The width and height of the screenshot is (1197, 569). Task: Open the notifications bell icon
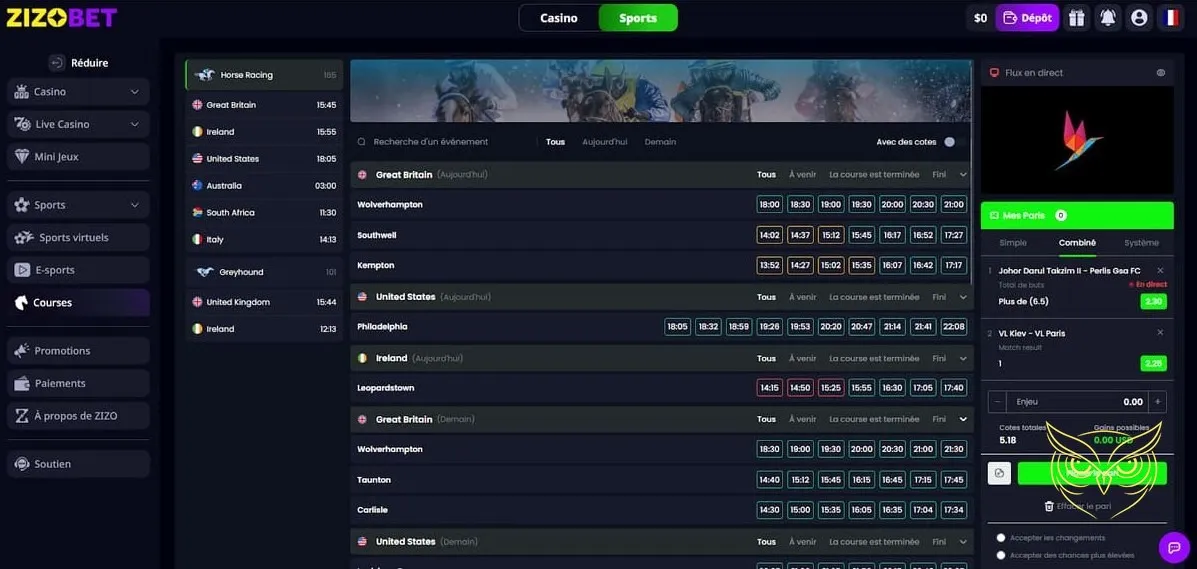pyautogui.click(x=1108, y=18)
